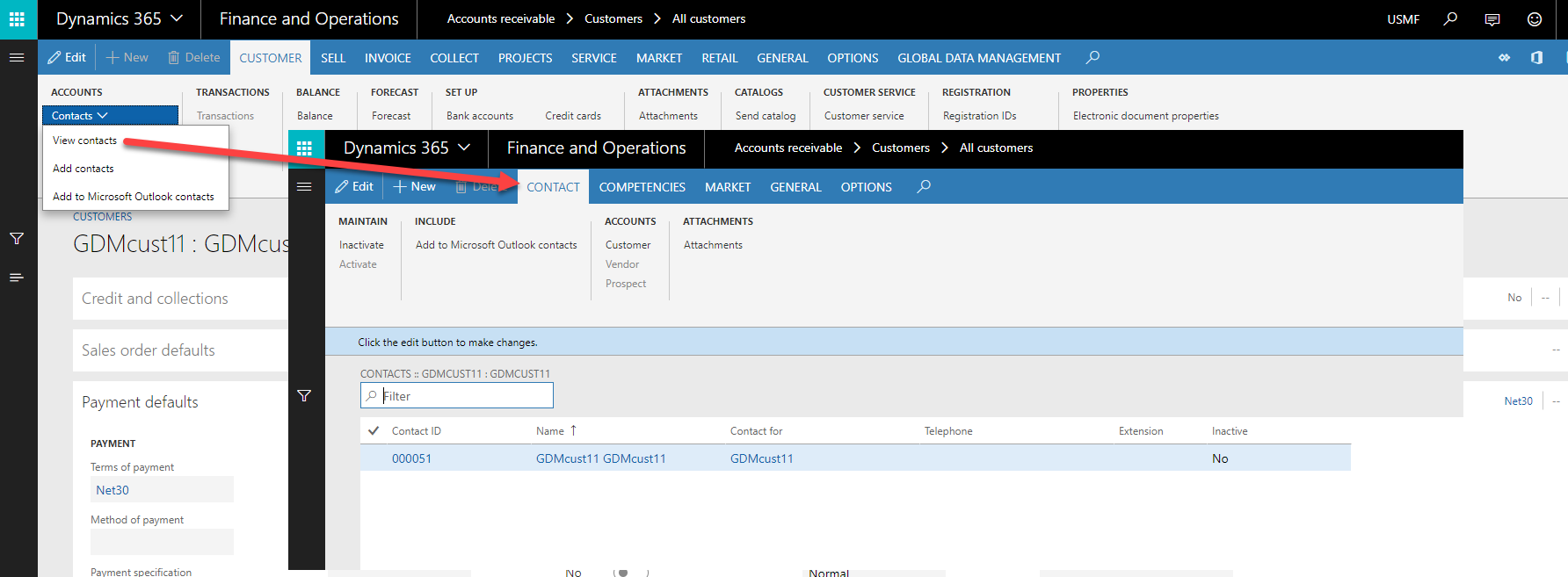Click Edit pencil in the Contacts window

click(x=354, y=186)
